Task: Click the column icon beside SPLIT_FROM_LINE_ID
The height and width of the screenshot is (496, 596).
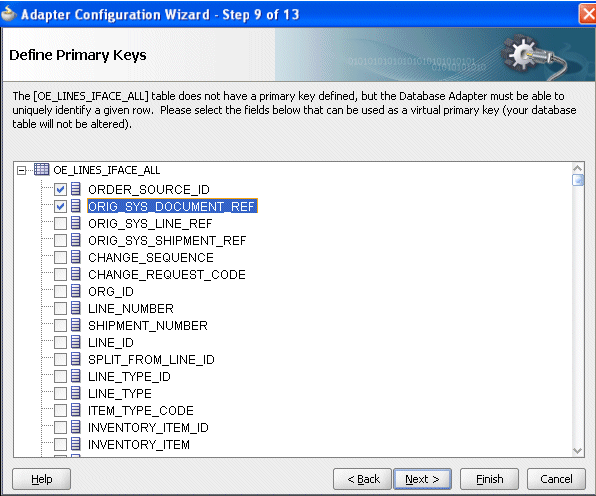Action: click(x=76, y=359)
